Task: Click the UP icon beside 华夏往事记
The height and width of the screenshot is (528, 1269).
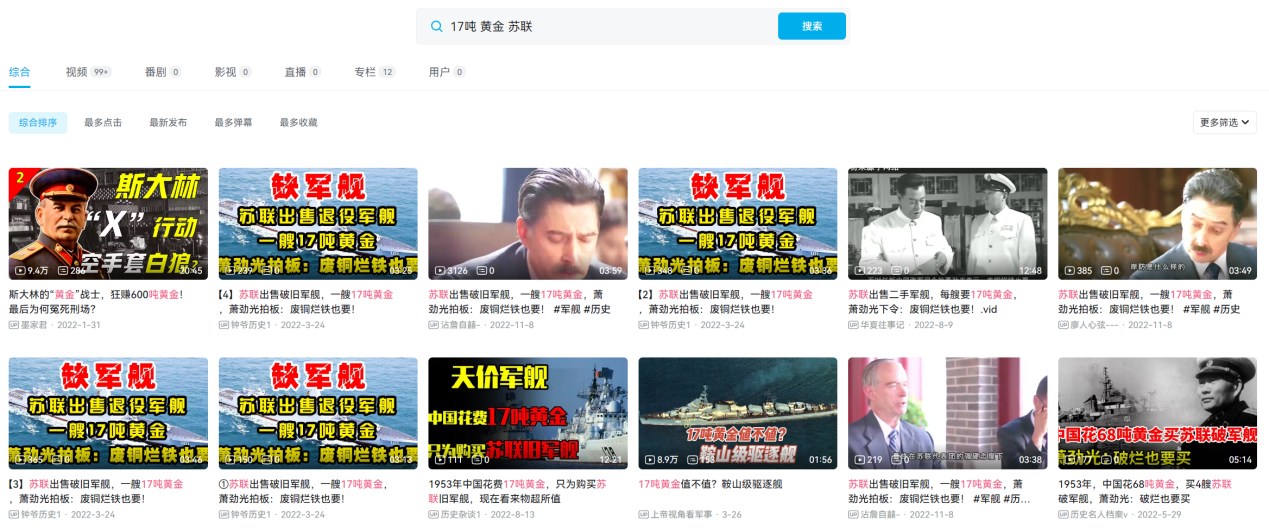Action: (854, 325)
